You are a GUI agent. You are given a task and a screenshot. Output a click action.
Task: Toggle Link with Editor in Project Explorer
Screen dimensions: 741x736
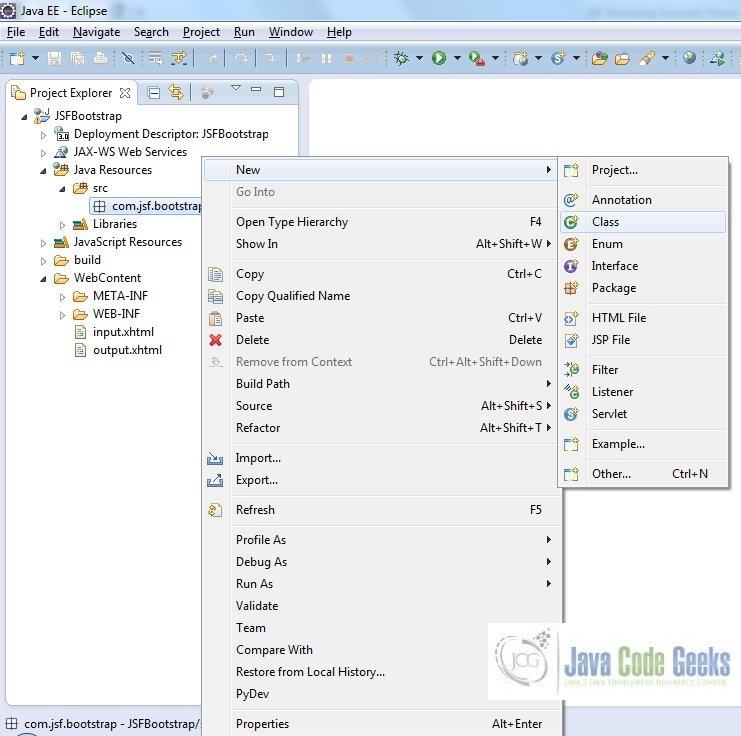coord(176,93)
